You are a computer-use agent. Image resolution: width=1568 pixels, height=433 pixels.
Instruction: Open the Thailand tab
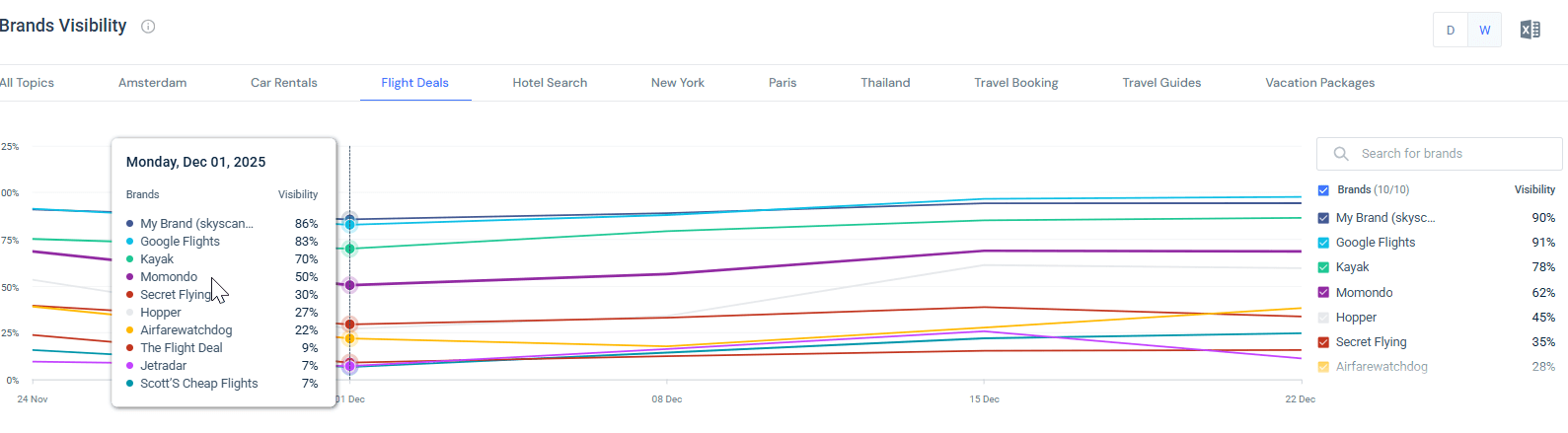(885, 83)
